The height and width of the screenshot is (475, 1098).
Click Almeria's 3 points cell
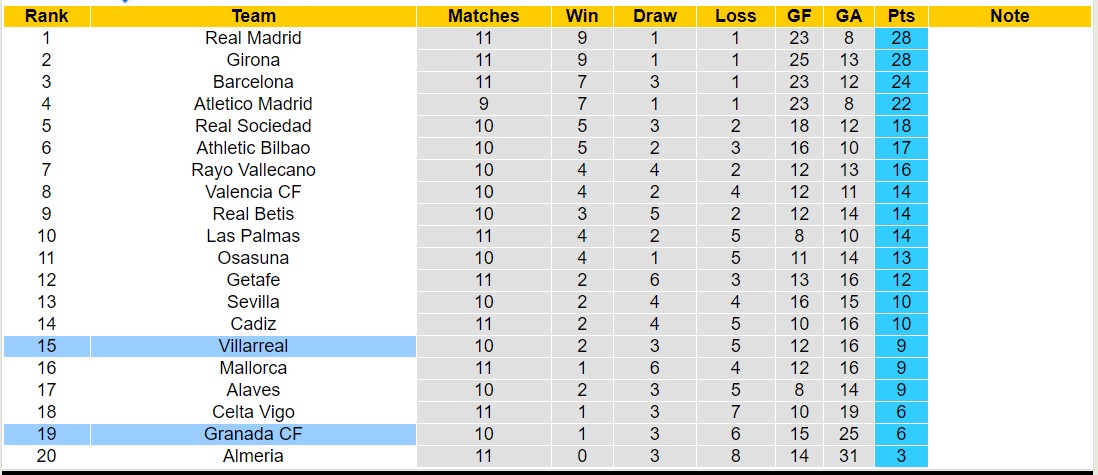[901, 456]
